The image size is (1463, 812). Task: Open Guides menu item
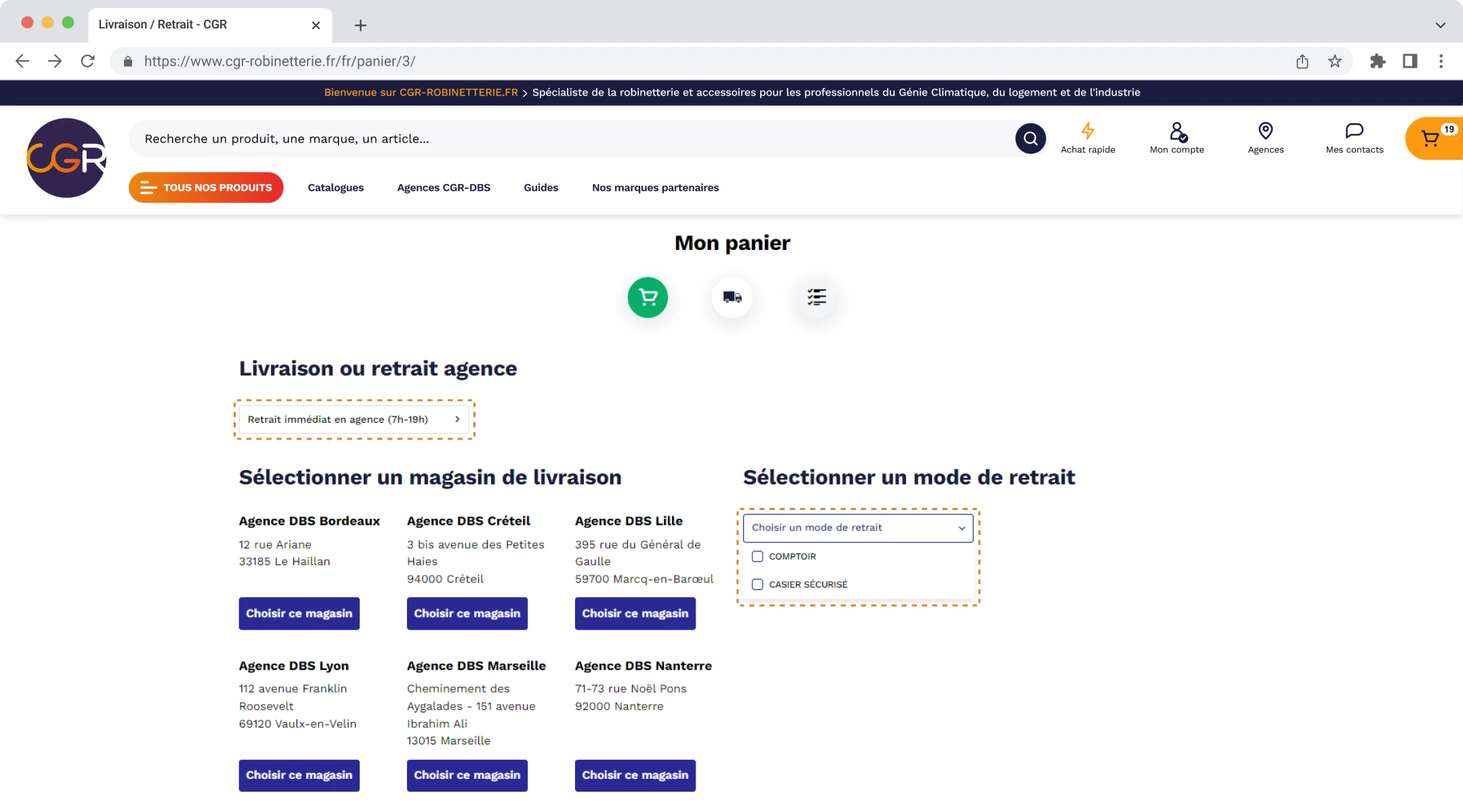coord(541,188)
